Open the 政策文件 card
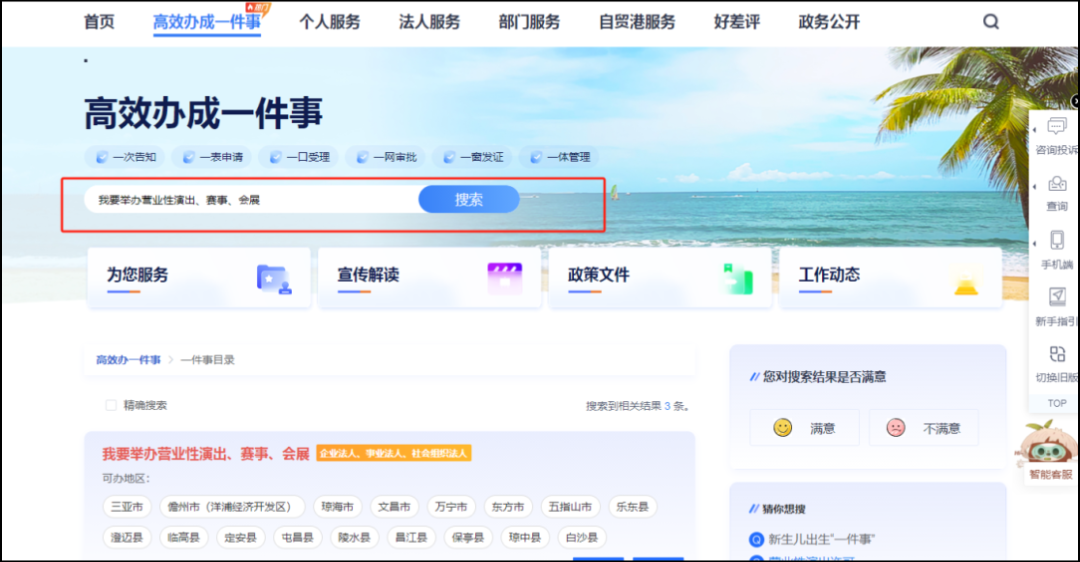This screenshot has width=1080, height=562. 660,278
